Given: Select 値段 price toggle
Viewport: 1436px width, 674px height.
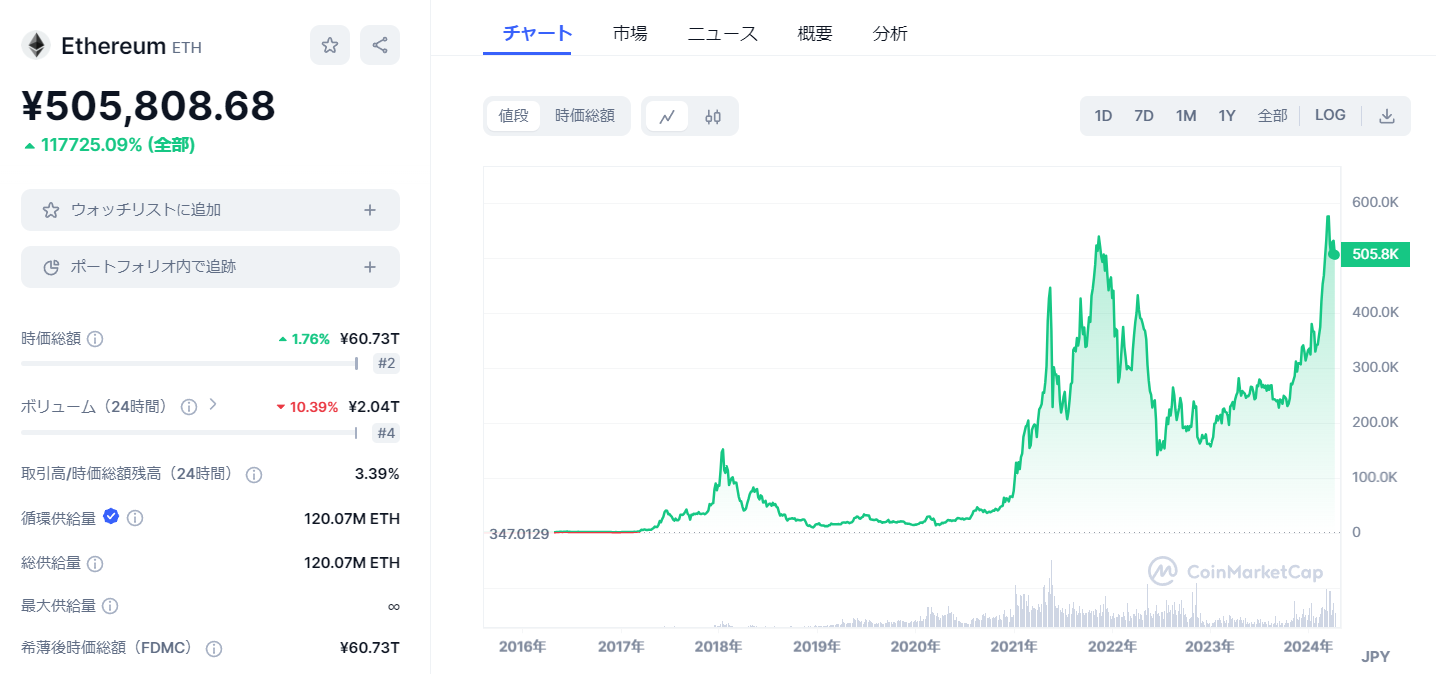Looking at the screenshot, I should tap(513, 116).
